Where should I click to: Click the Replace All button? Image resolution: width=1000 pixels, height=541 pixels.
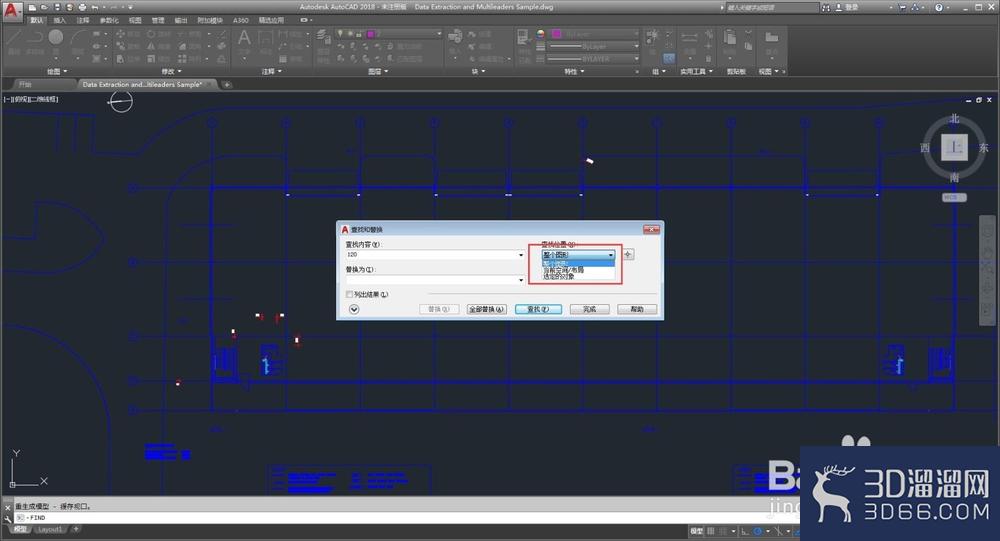487,309
